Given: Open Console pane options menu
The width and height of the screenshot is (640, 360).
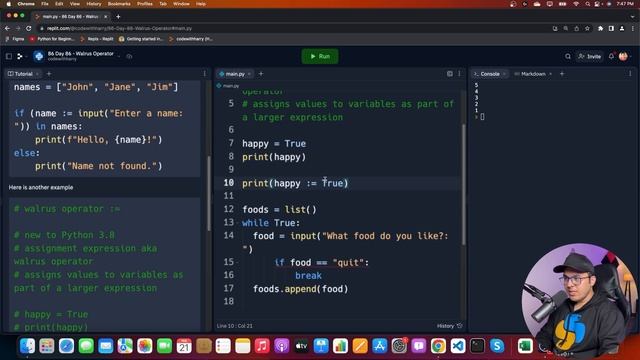Looking at the screenshot, I should click(x=630, y=74).
